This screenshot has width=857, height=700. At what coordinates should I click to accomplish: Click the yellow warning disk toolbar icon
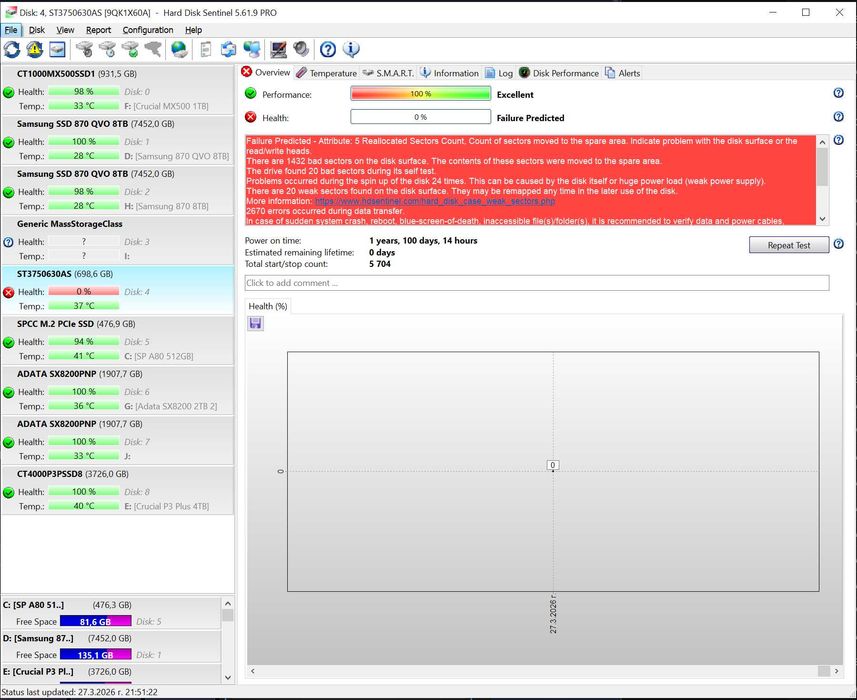[x=35, y=49]
